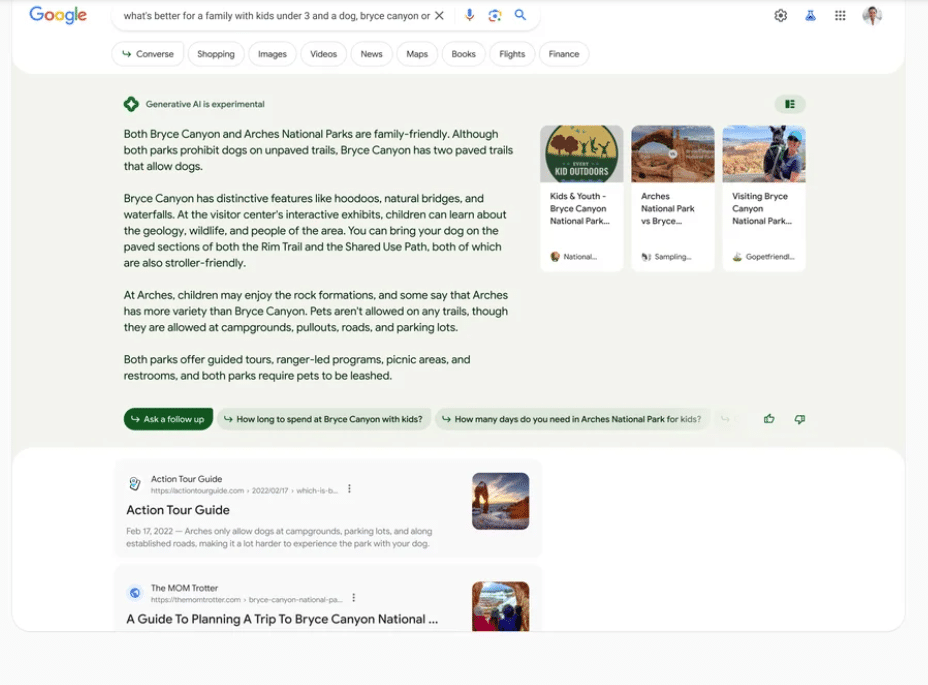Click the arch rock formation card thumbnail
This screenshot has height=685, width=928.
click(x=673, y=154)
